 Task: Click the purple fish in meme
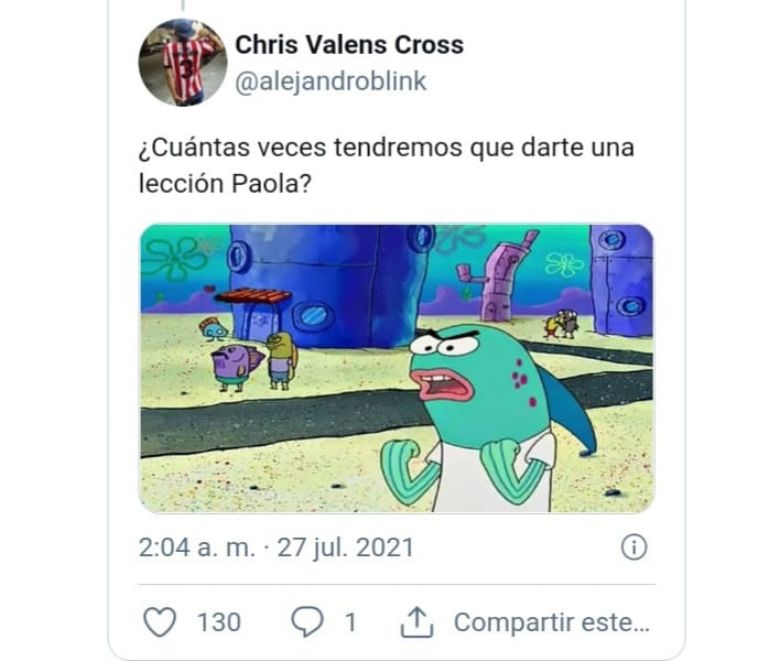(x=238, y=366)
